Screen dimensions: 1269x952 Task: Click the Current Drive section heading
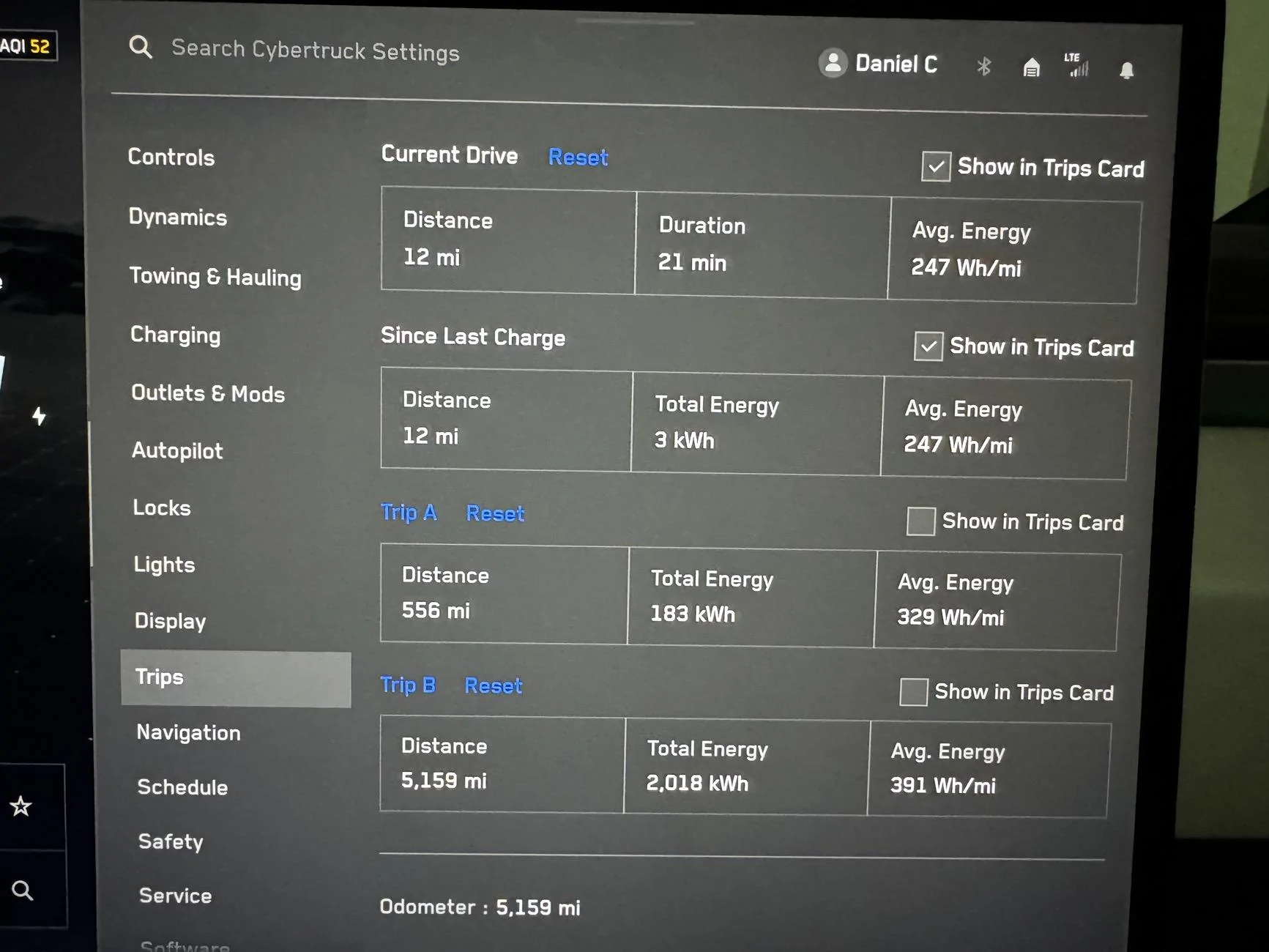click(450, 155)
